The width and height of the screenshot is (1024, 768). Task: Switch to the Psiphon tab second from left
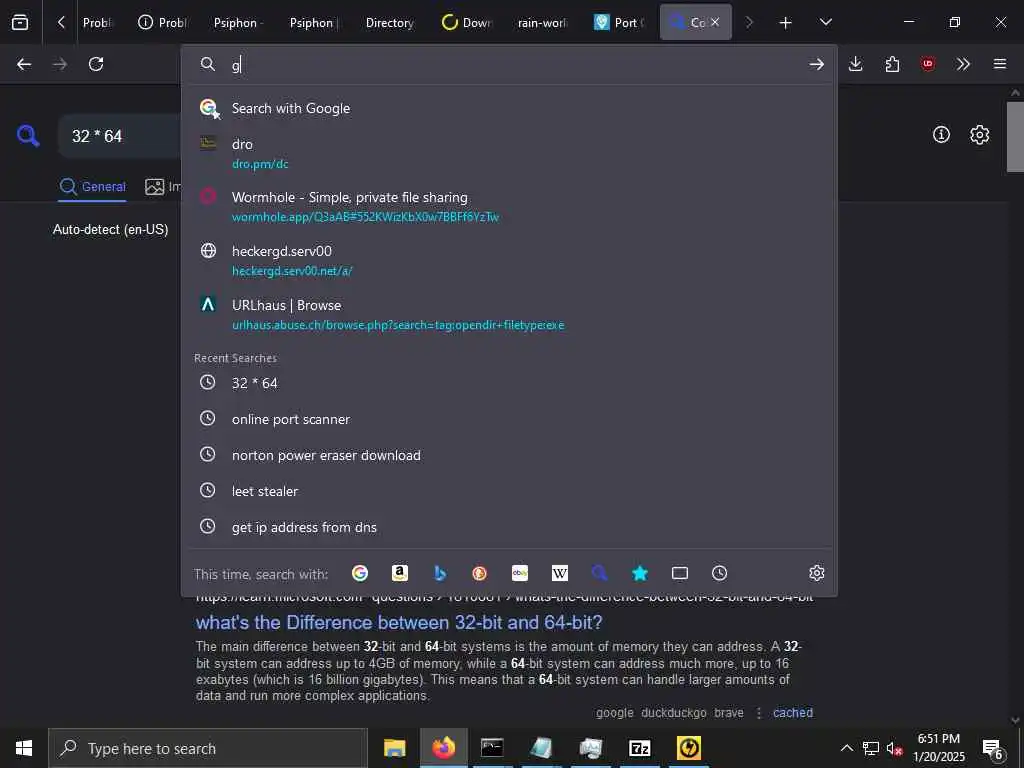click(x=313, y=22)
